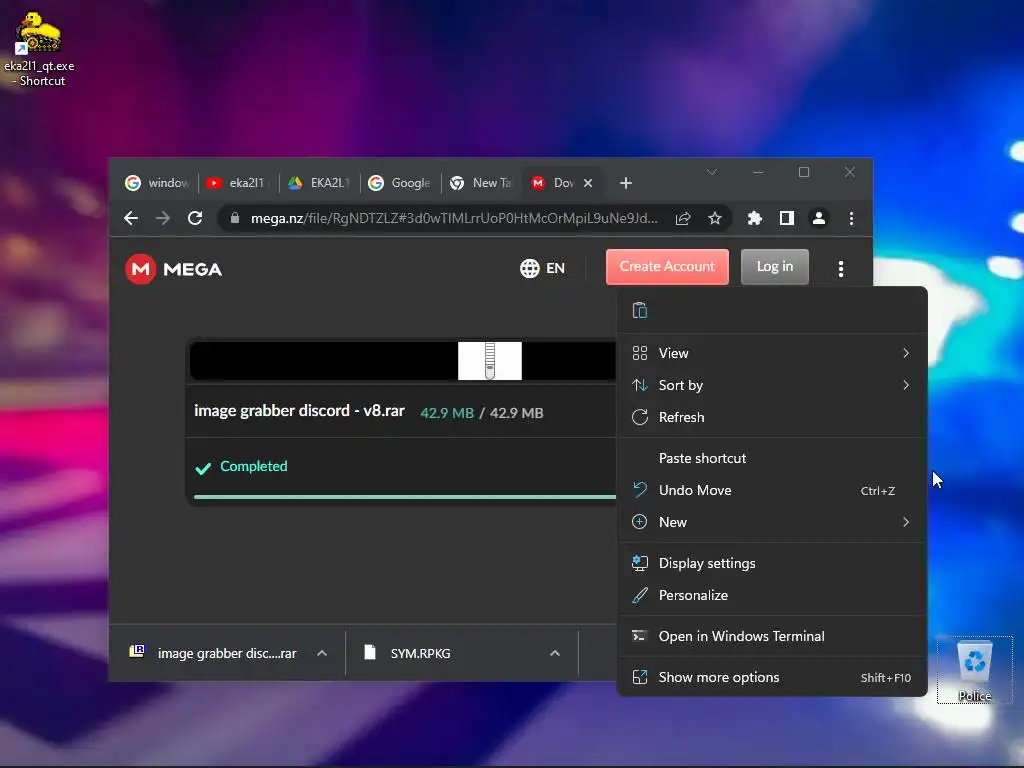Image resolution: width=1024 pixels, height=768 pixels.
Task: Go forward in Chrome browser
Action: coord(163,218)
